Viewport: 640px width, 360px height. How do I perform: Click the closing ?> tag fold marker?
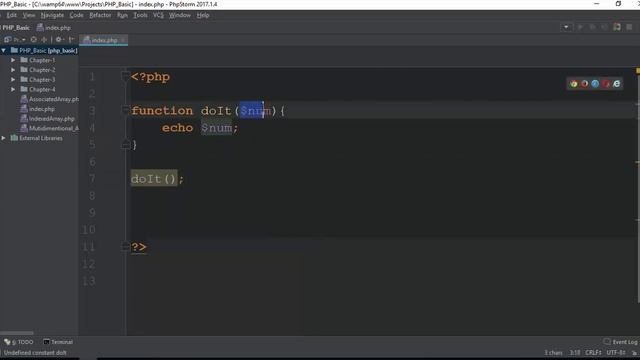[x=125, y=246]
